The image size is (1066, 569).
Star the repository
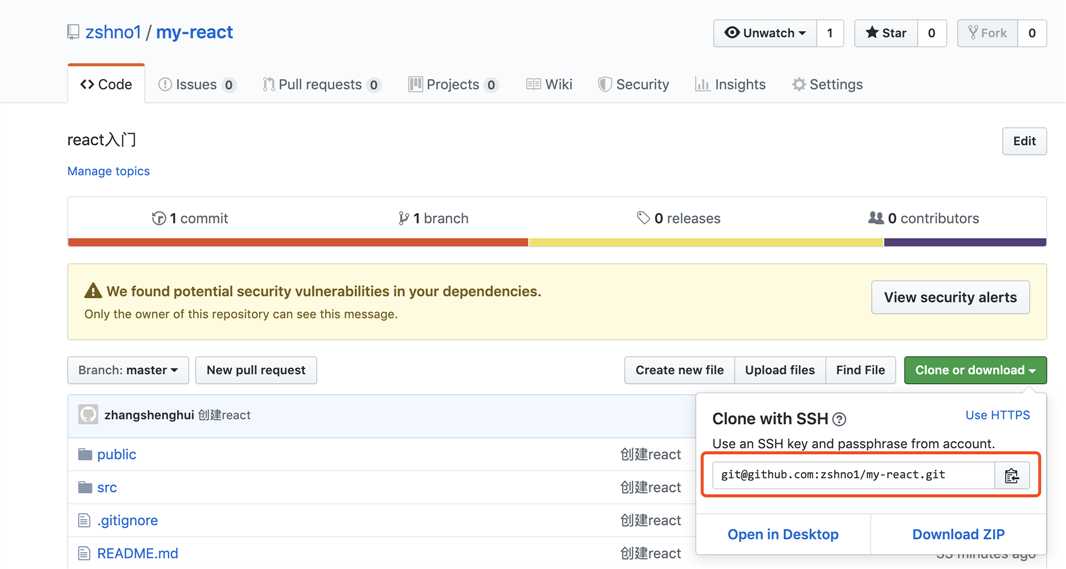pos(886,33)
